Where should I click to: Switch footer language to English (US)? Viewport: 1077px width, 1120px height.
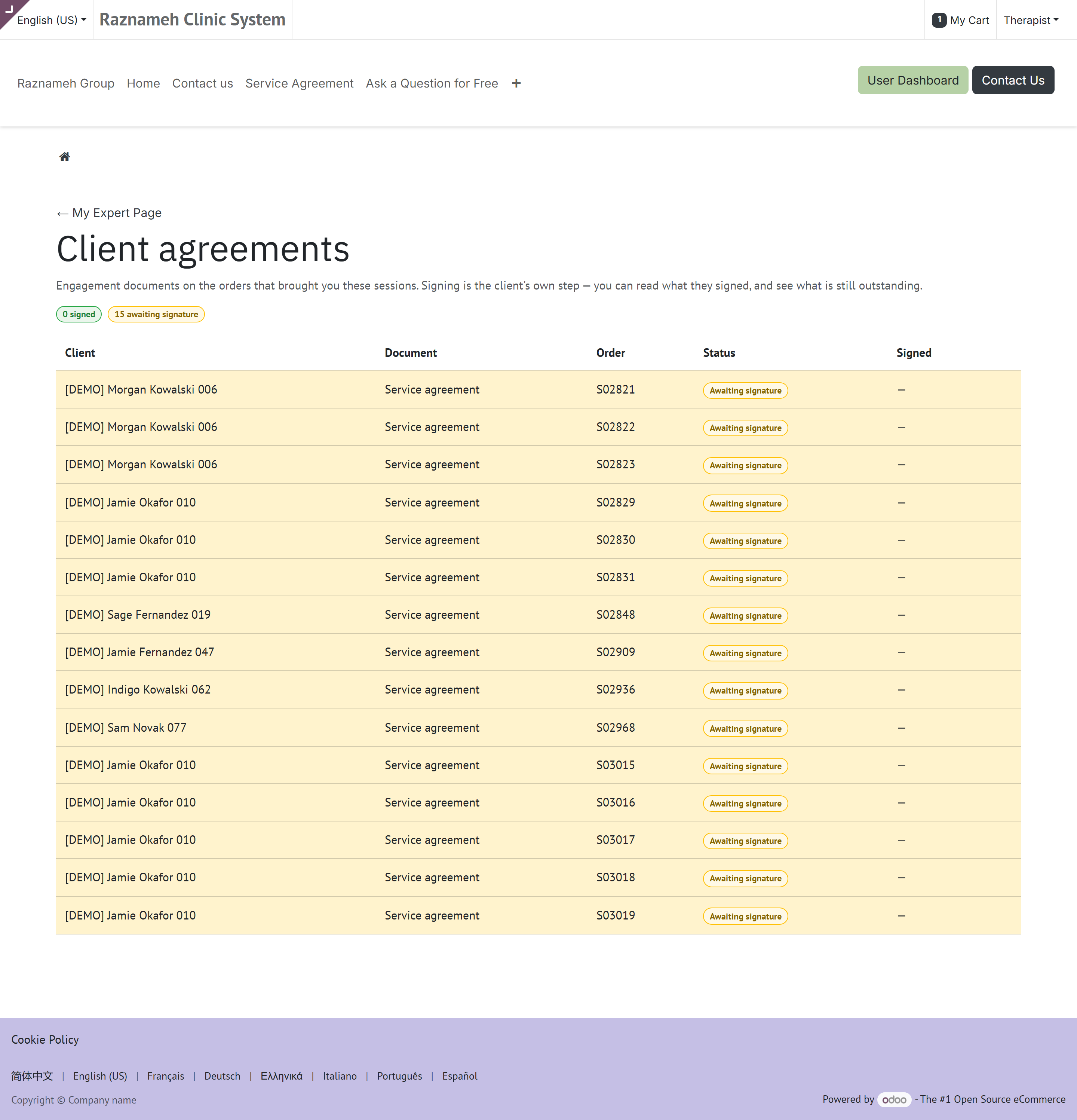point(100,1076)
